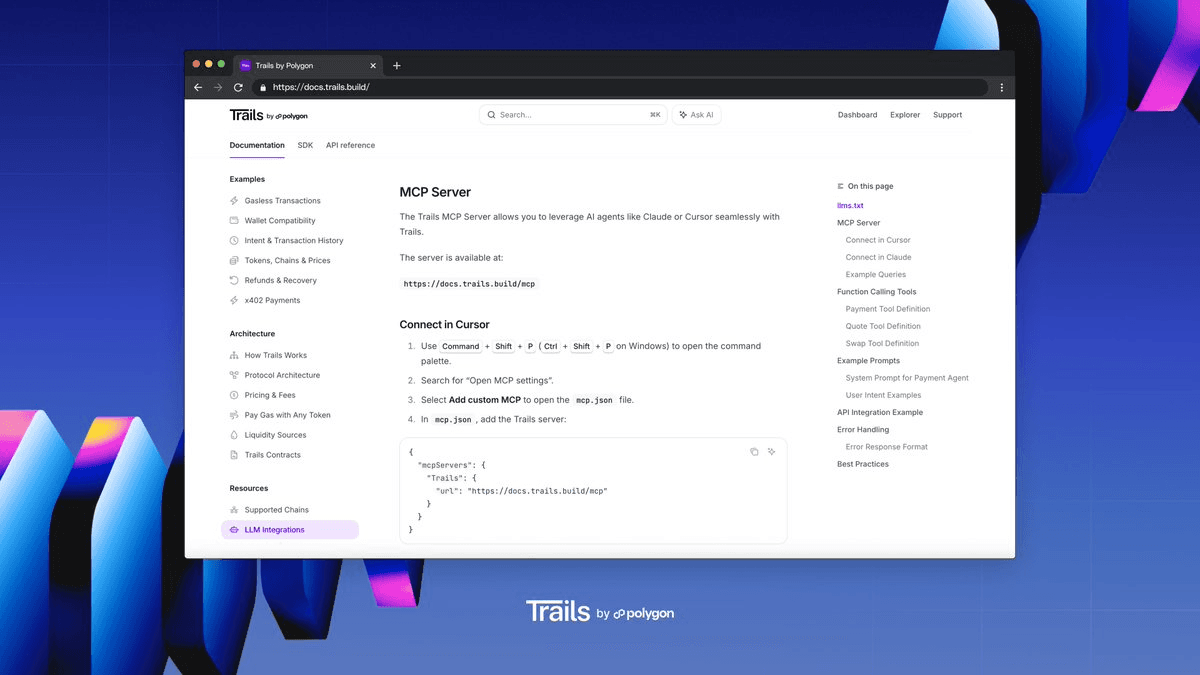Open the Dashboard link
Image resolution: width=1200 pixels, height=675 pixels.
coord(857,115)
